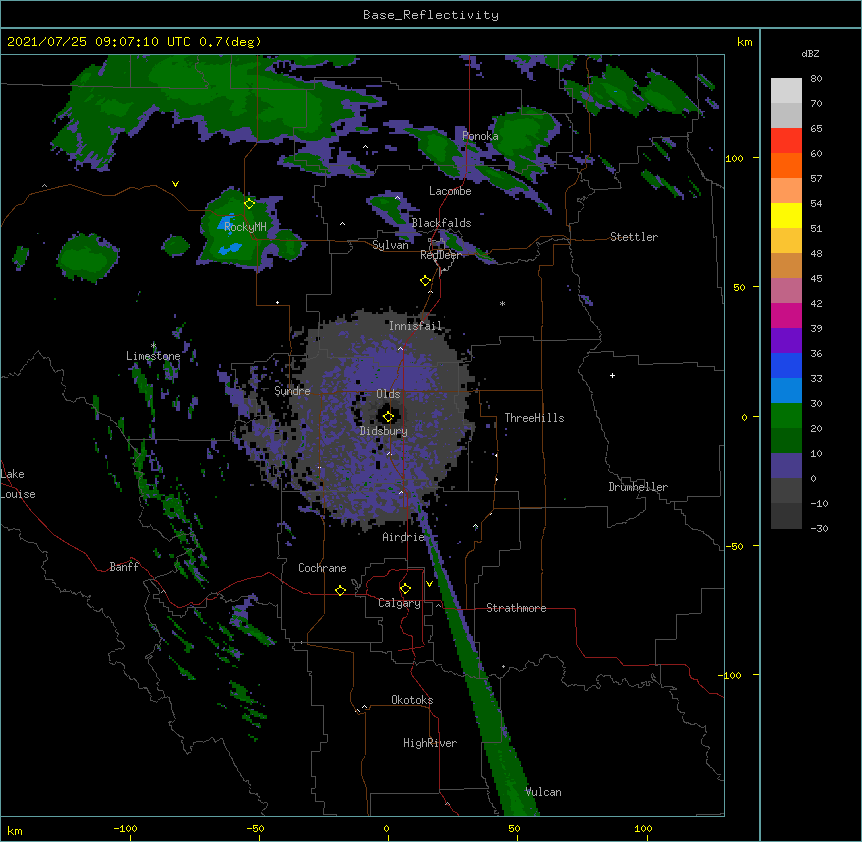
Task: Click the Calgary city label
Action: tap(399, 603)
